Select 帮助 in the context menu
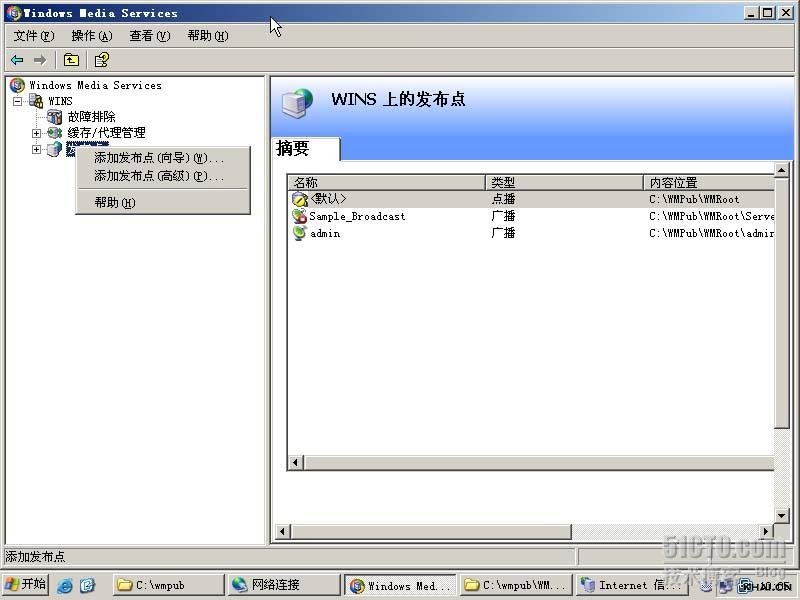 [114, 203]
